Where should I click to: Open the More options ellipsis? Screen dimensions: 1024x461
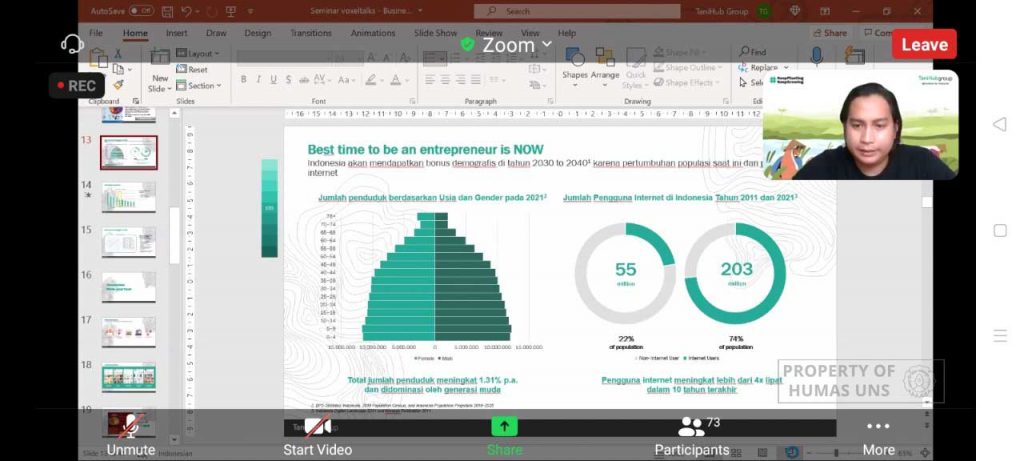tap(878, 426)
